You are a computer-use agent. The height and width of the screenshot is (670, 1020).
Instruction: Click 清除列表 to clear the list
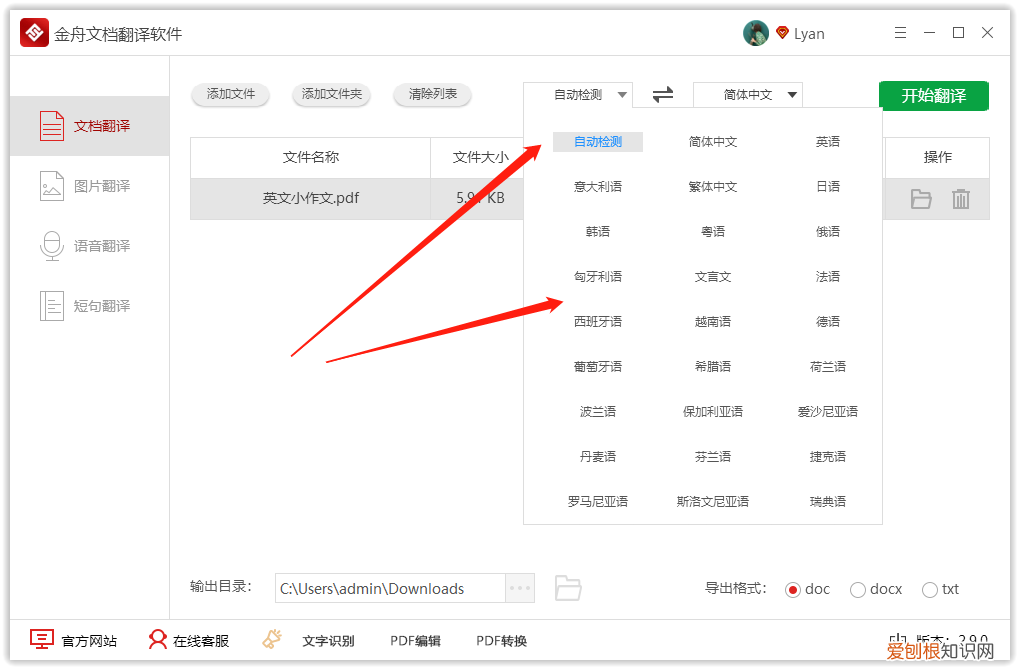432,95
